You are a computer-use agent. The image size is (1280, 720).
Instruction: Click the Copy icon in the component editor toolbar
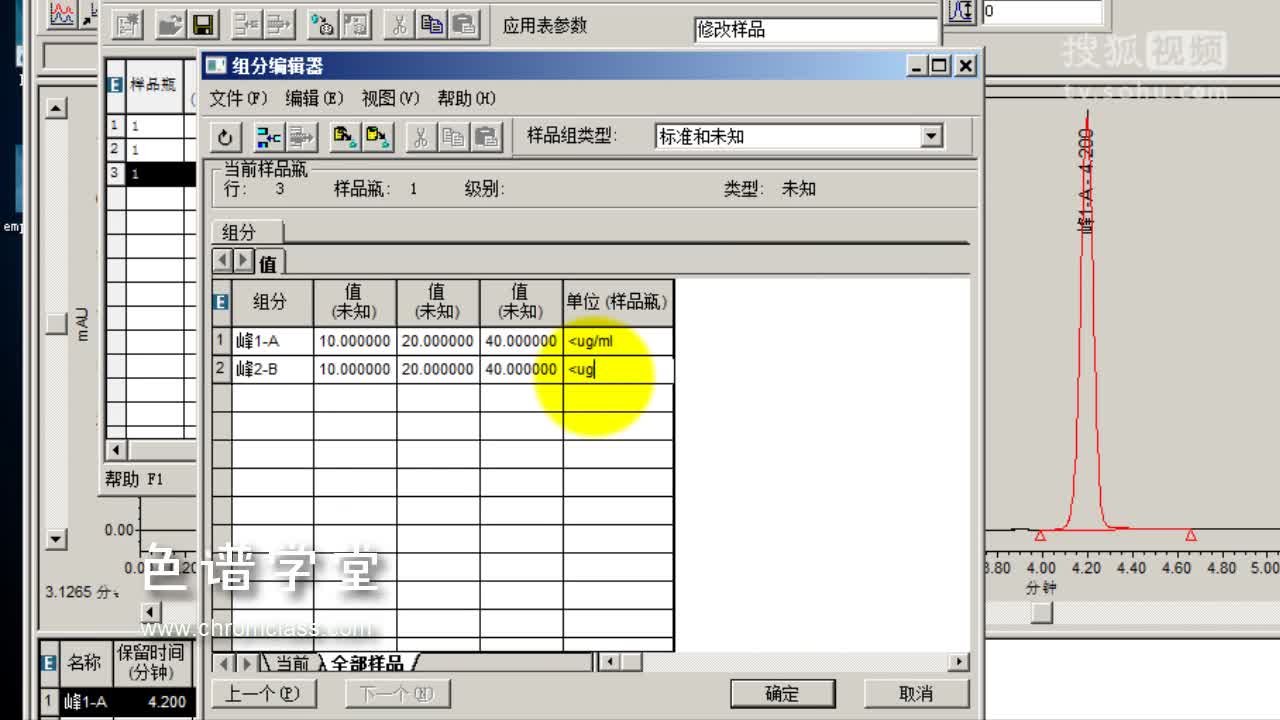tap(454, 137)
